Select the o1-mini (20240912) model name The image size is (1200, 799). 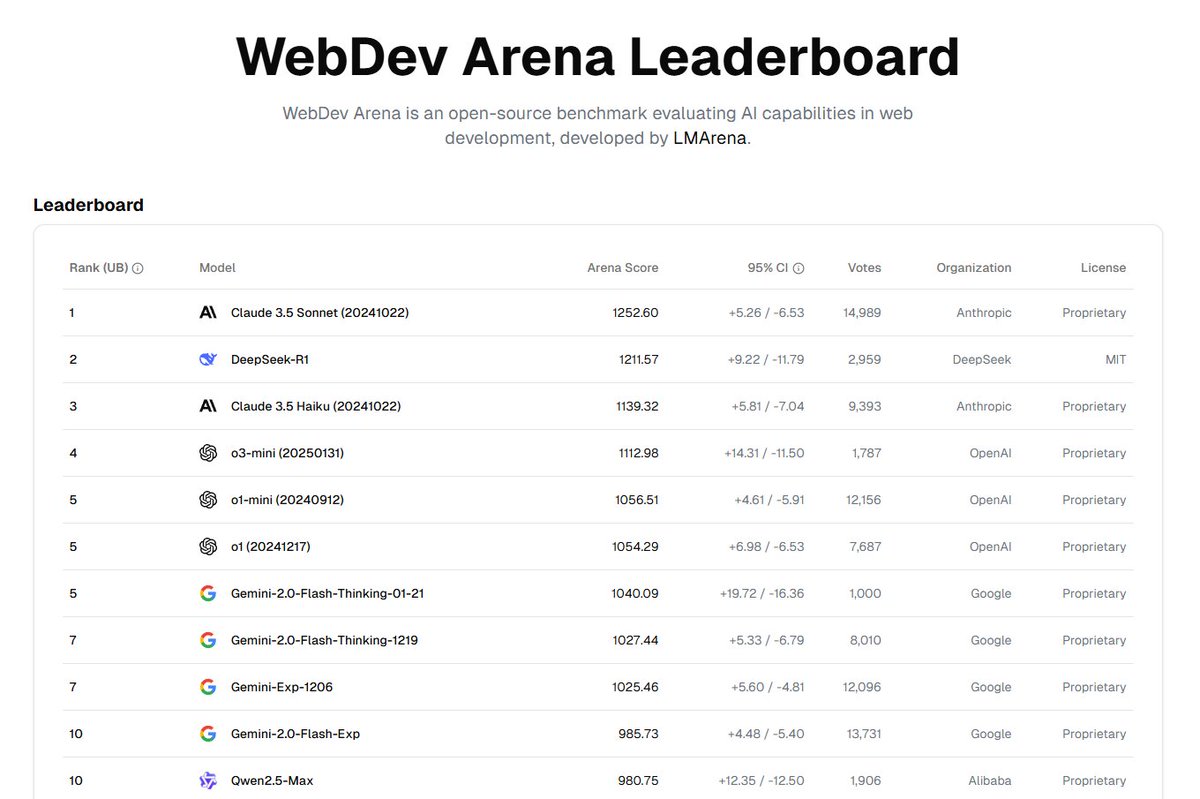(x=287, y=500)
